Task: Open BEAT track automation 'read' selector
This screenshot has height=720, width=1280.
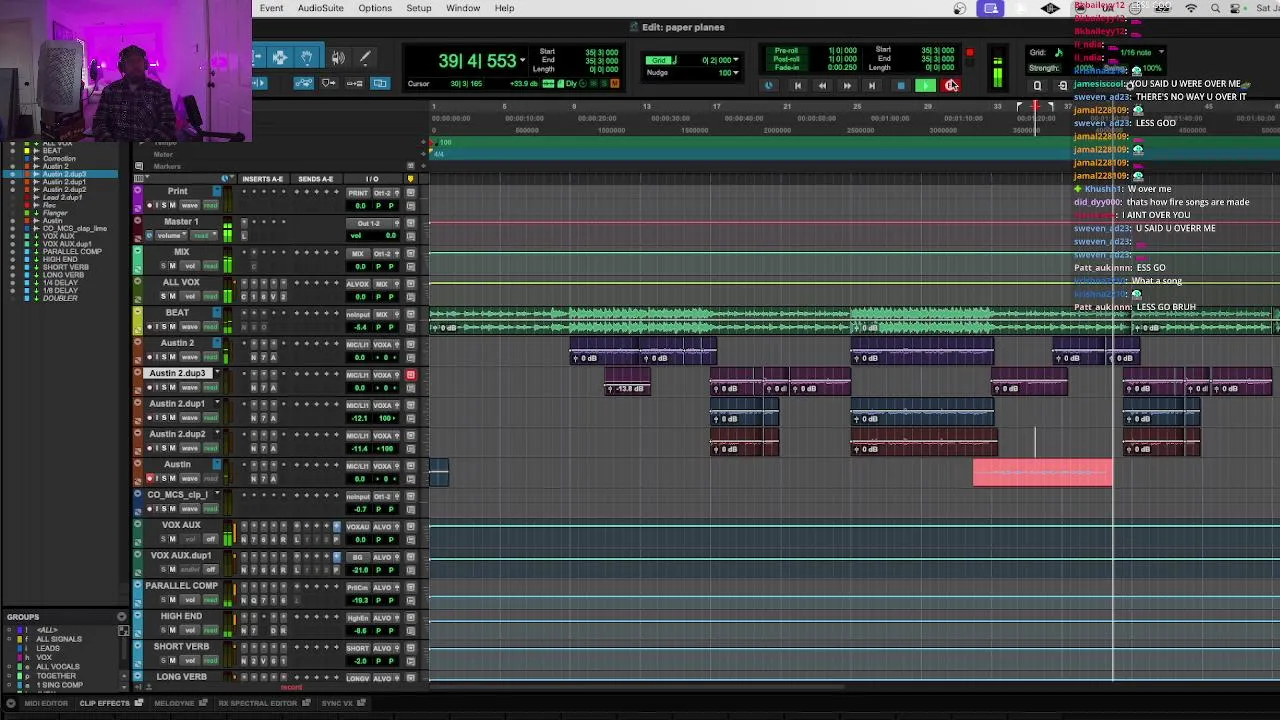Action: point(211,327)
